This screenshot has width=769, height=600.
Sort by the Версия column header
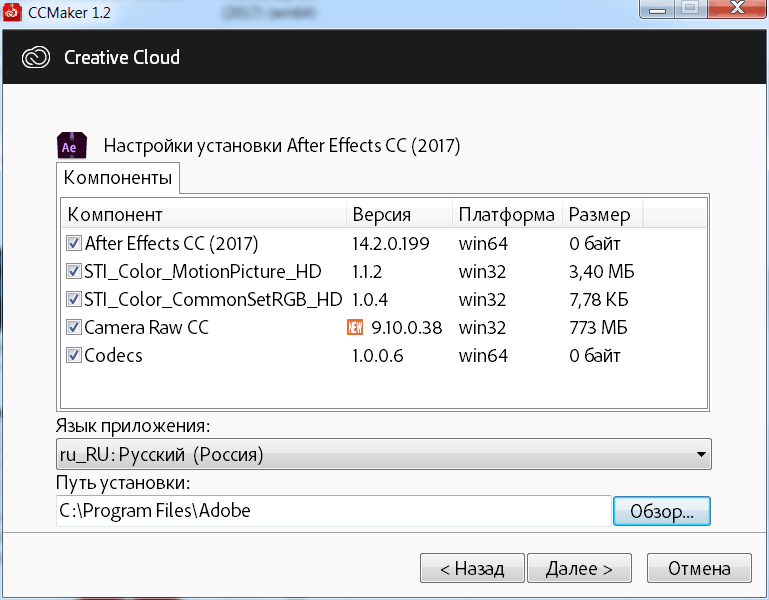[399, 215]
